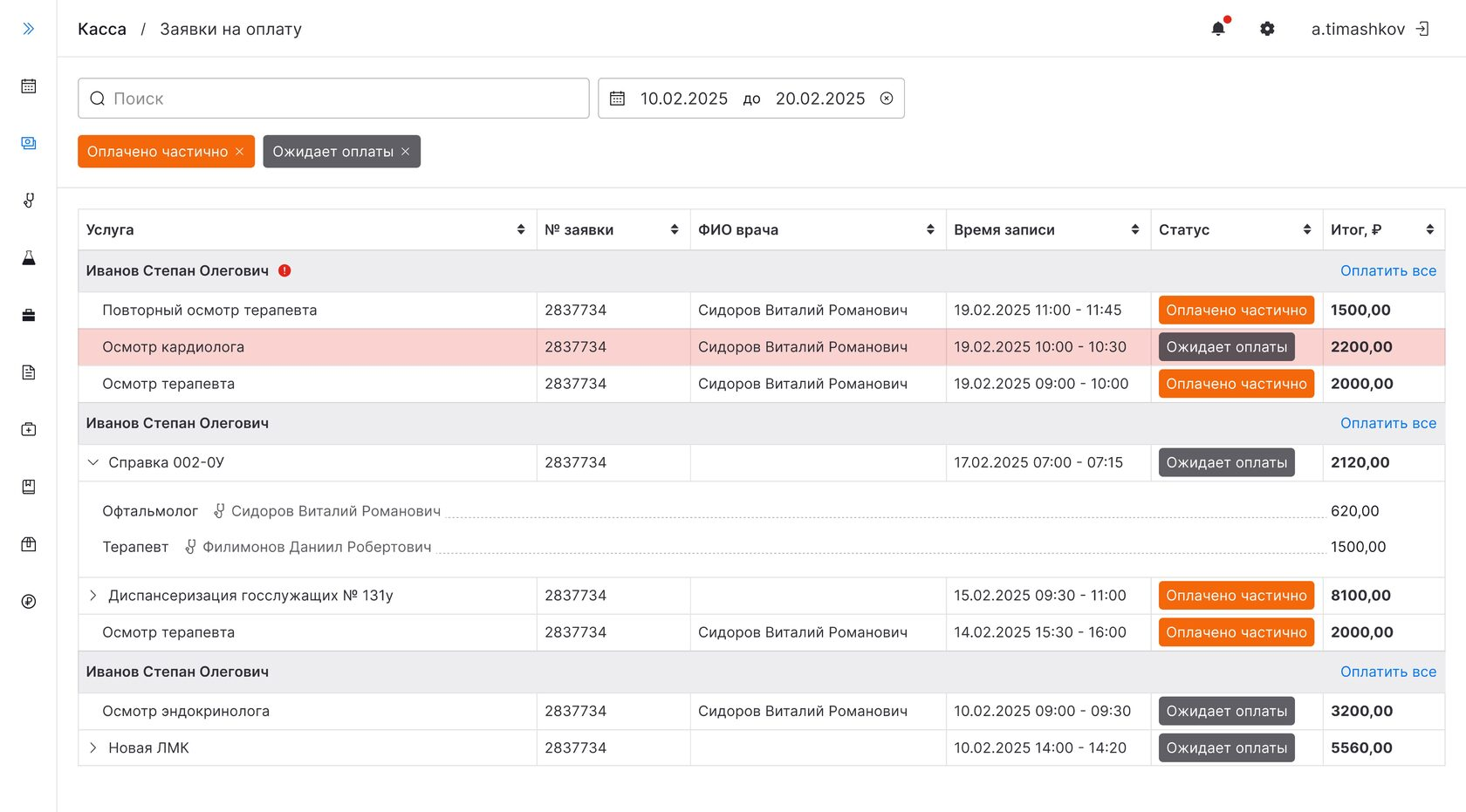
Task: Remove the 'Ожидает оплаты' filter chip
Action: [406, 152]
